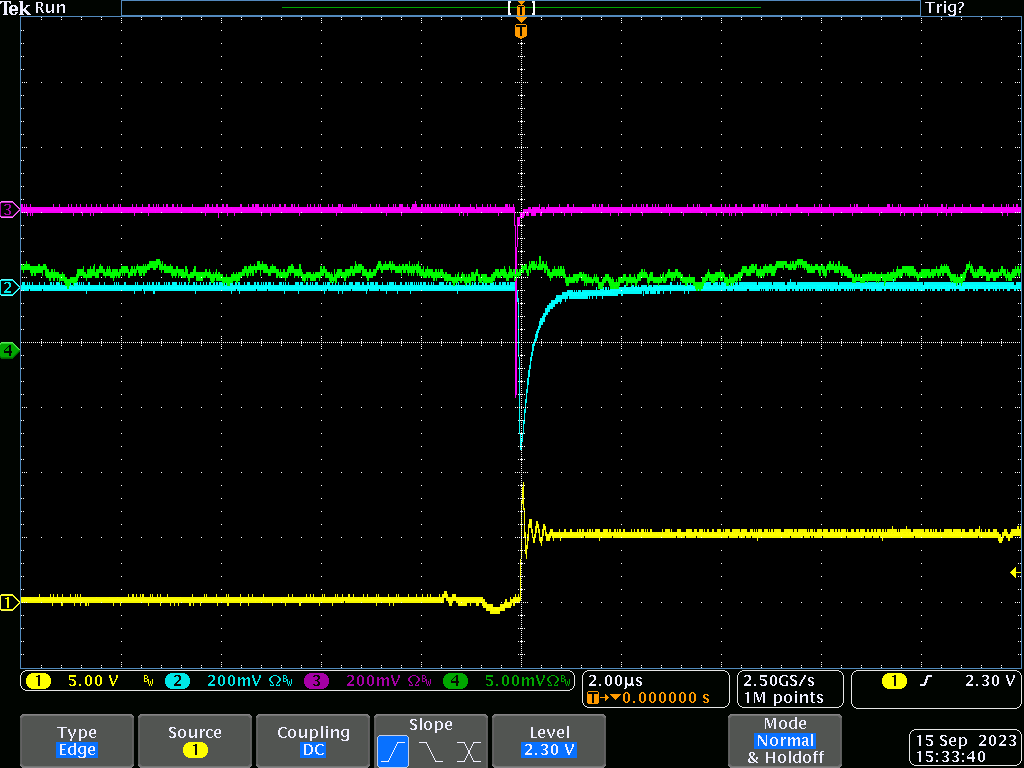
Task: Click the channel 1 yellow ground marker
Action: tap(9, 602)
